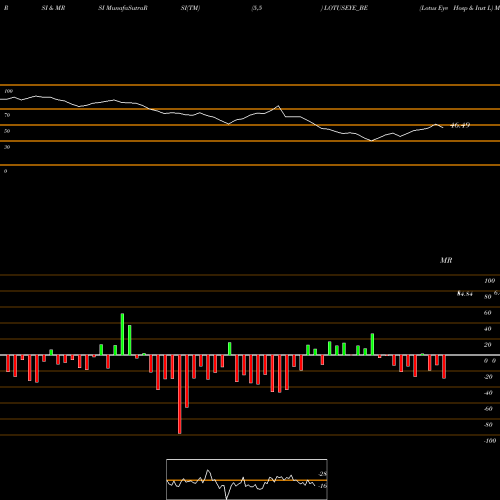500x500 pixels.
Task: Click the -80 label on MR axis
Action: point(488,425)
